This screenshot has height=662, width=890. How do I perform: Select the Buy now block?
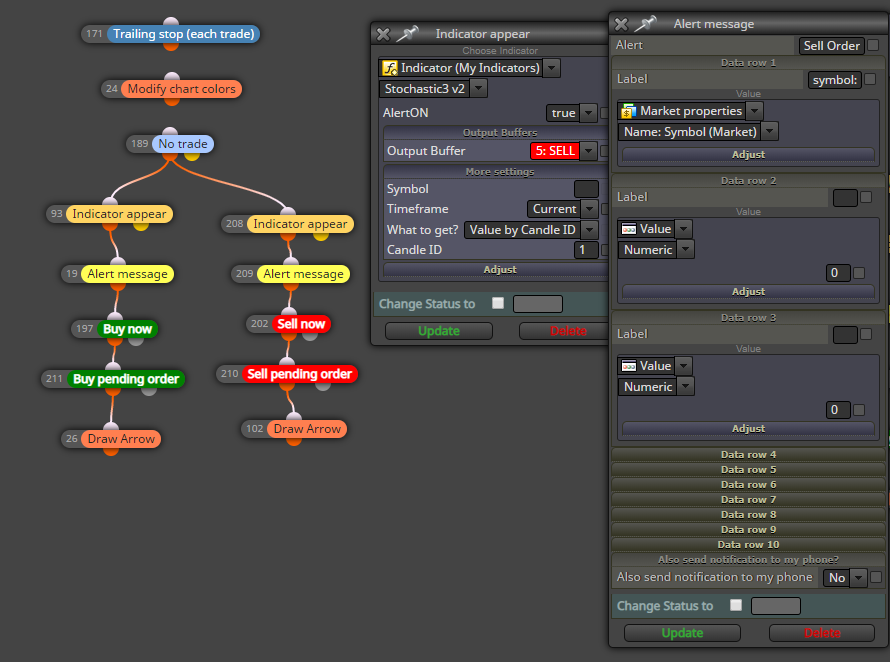(x=127, y=329)
